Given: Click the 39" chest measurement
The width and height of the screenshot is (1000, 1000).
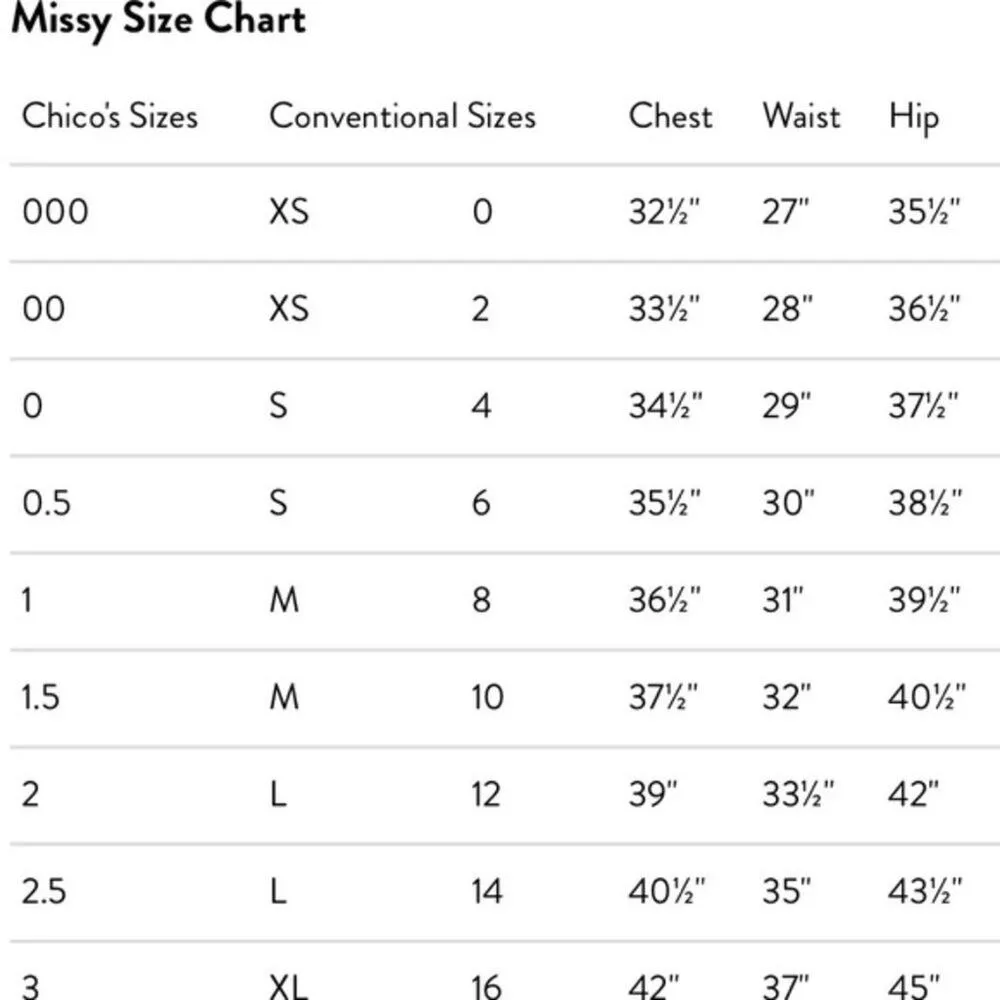Looking at the screenshot, I should (x=653, y=793).
